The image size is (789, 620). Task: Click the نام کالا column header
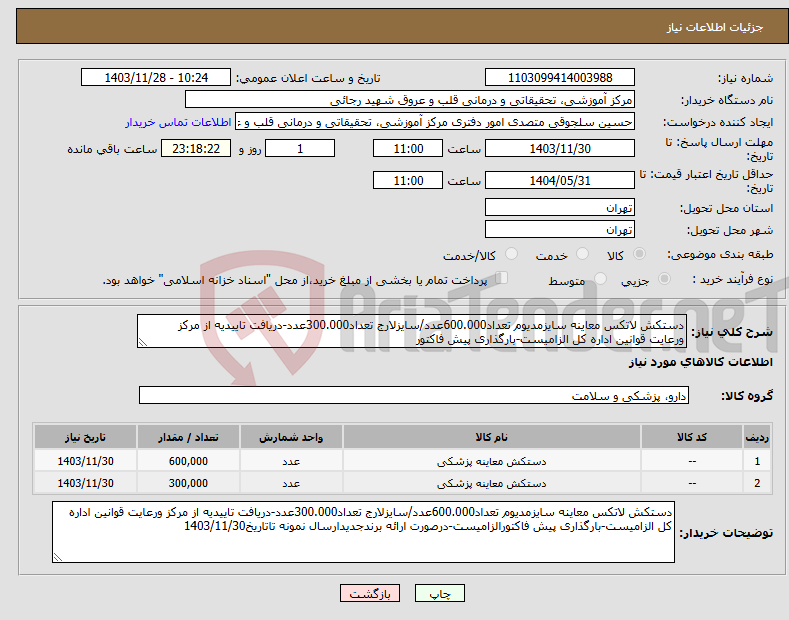pyautogui.click(x=492, y=437)
